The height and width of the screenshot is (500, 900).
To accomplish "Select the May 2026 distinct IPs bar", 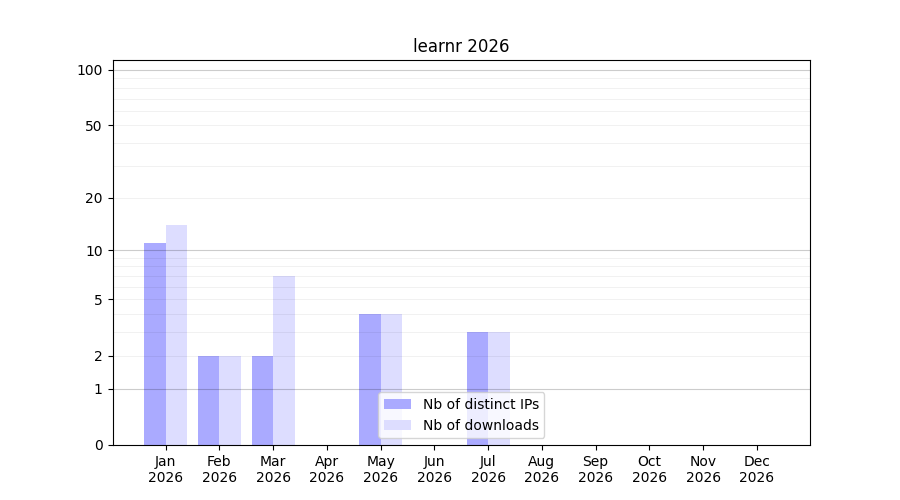I will pos(370,379).
